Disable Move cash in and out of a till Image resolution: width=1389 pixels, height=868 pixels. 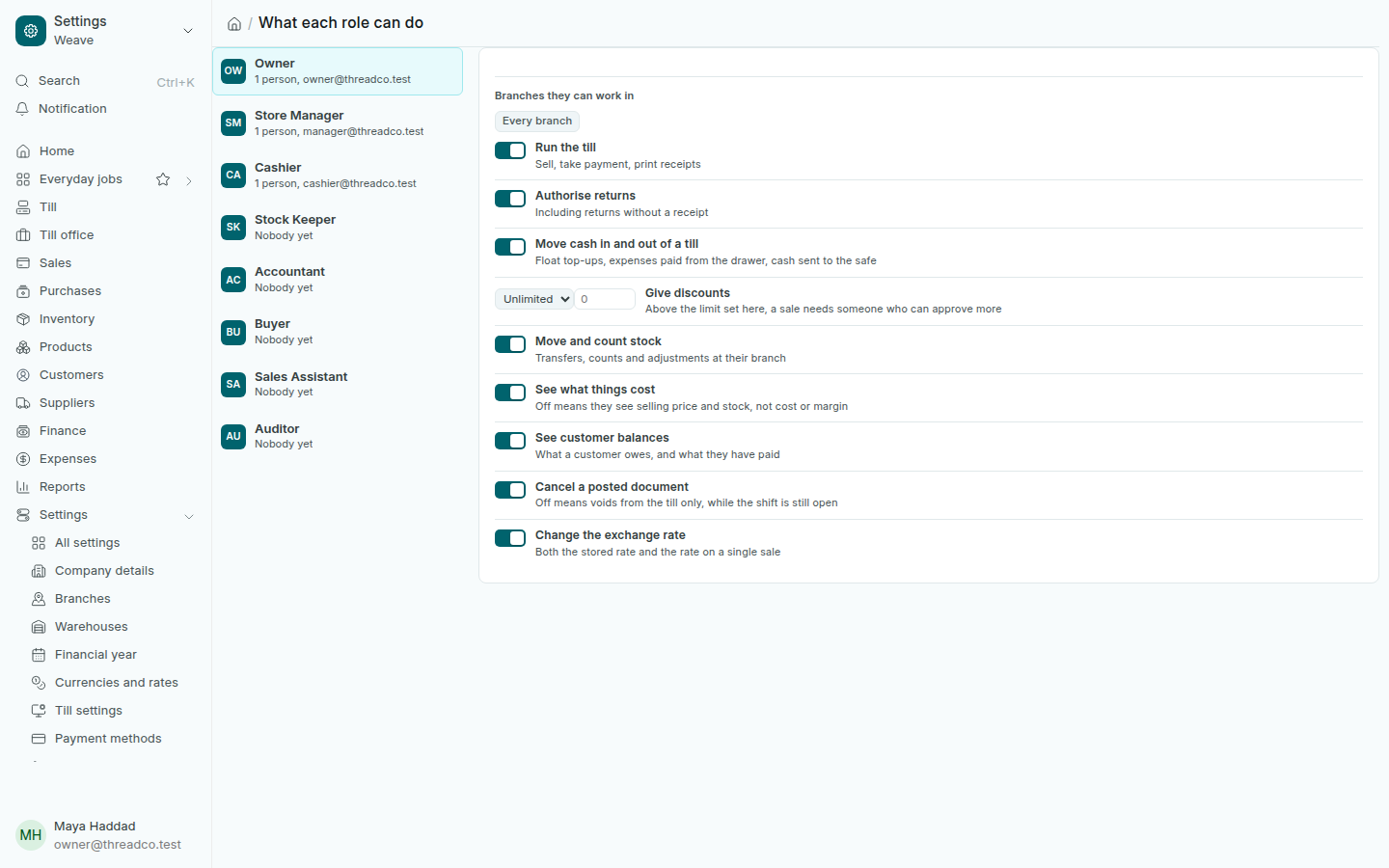pos(510,247)
